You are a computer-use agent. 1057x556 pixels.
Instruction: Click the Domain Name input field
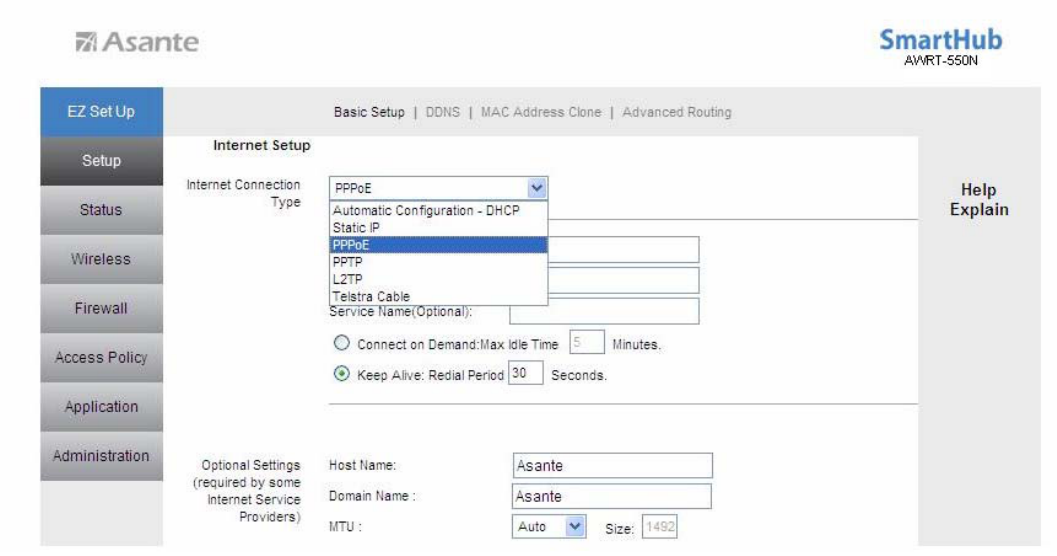coord(611,496)
